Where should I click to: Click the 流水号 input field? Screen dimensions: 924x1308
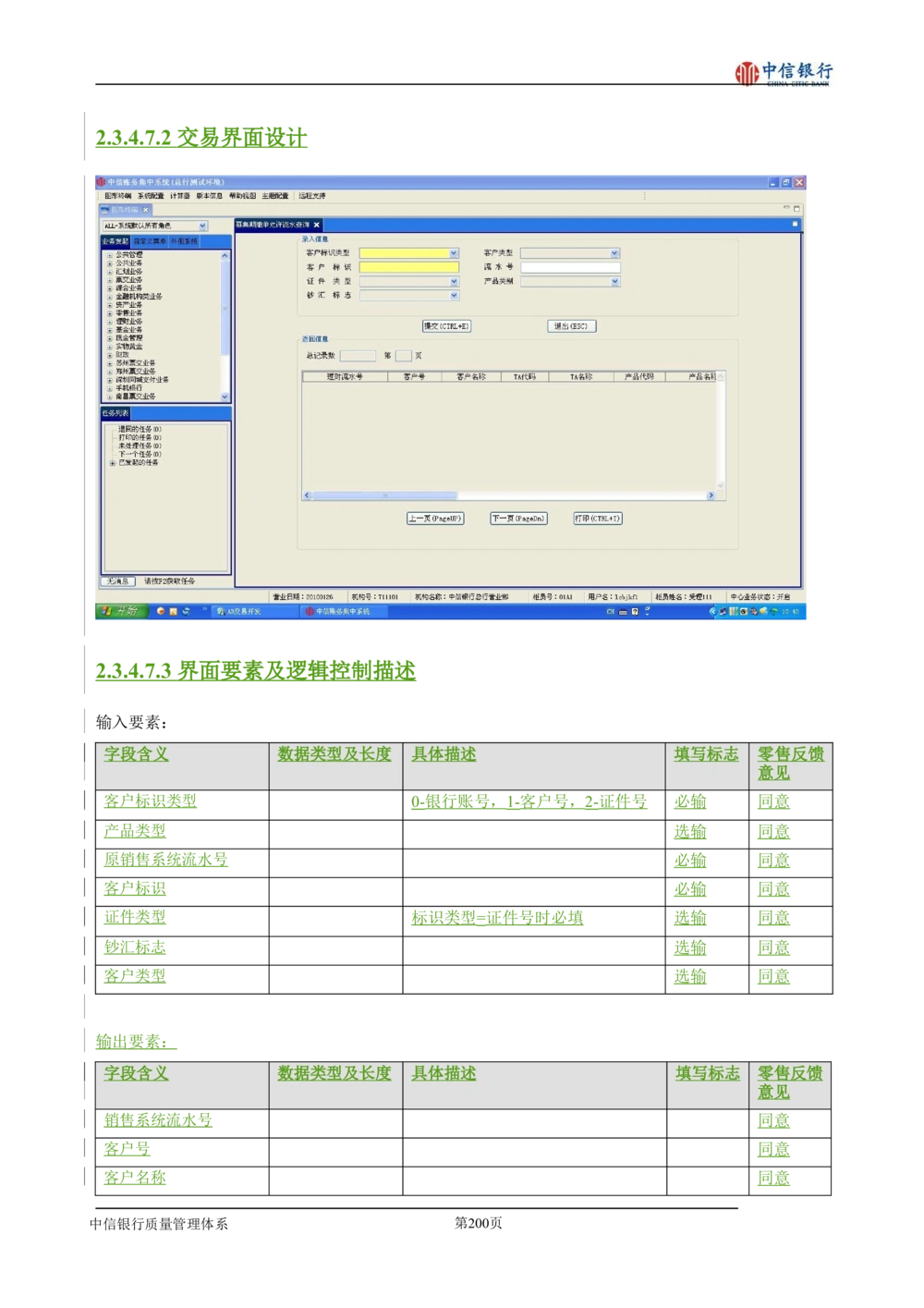(x=569, y=267)
